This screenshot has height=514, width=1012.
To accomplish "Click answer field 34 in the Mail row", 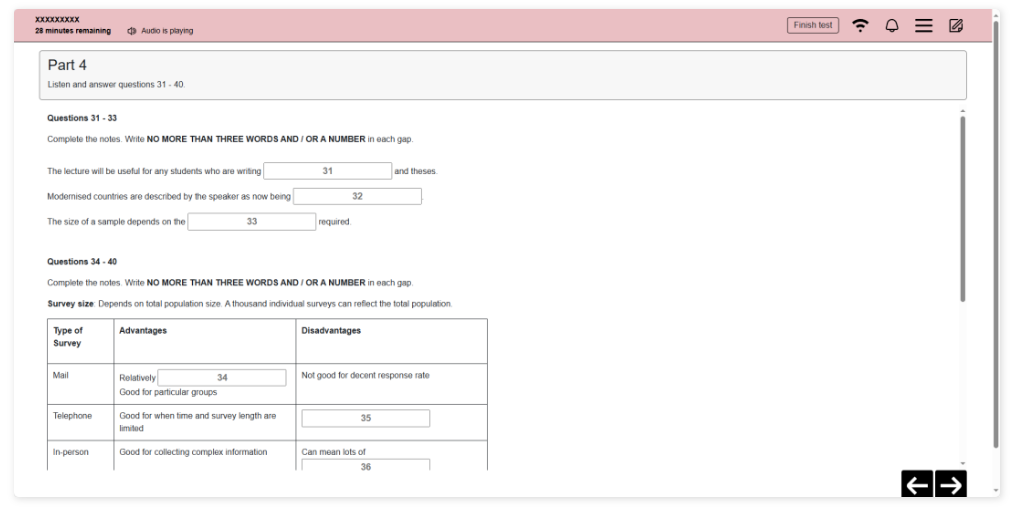I will coord(222,378).
